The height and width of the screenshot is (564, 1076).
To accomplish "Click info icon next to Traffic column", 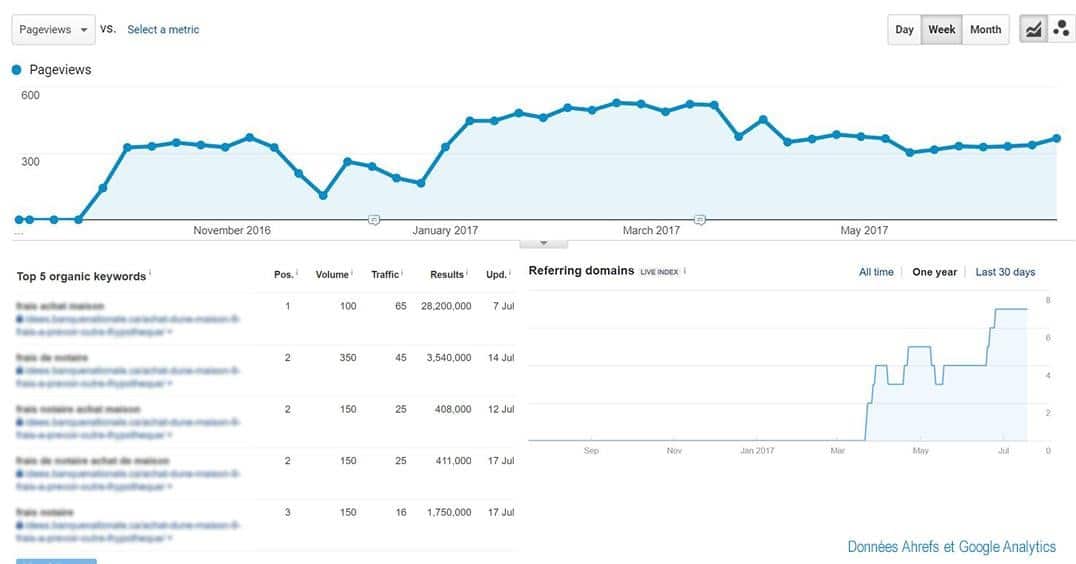I will [x=404, y=274].
